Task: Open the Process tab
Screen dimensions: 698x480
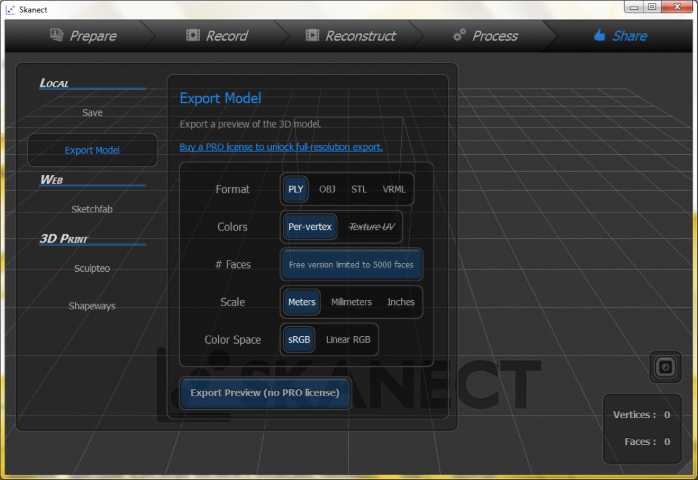Action: (x=485, y=36)
